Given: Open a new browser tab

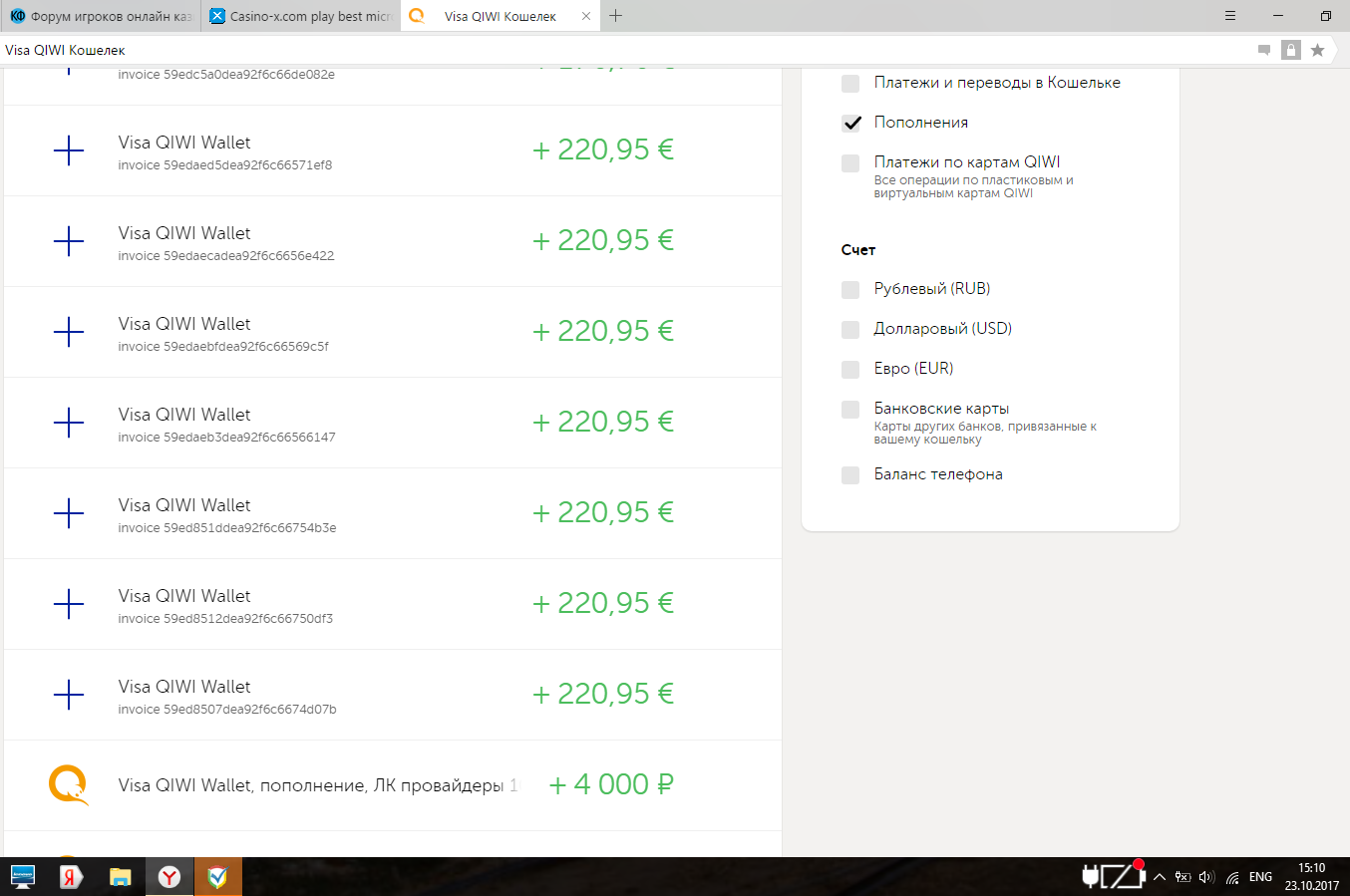Looking at the screenshot, I should click(616, 16).
